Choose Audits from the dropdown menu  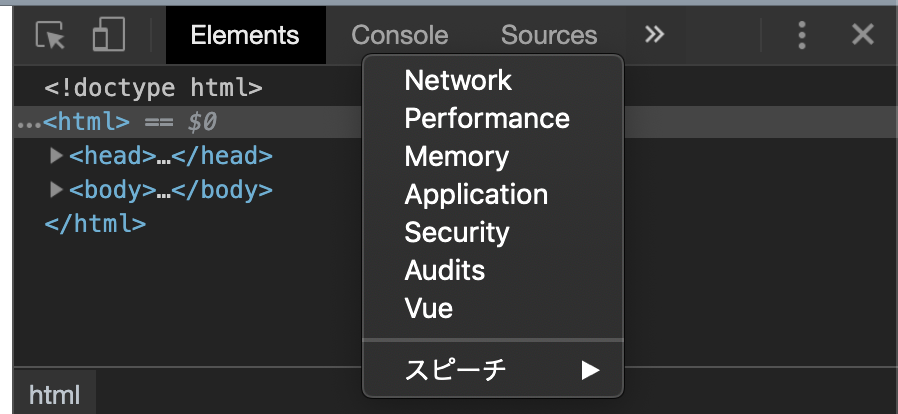click(x=445, y=271)
